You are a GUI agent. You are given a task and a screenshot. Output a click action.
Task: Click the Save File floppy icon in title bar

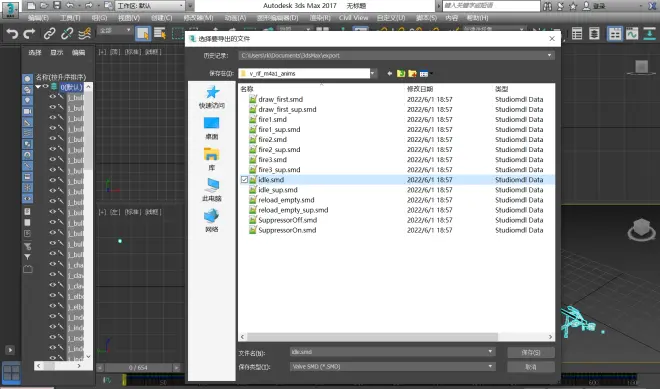click(x=57, y=6)
